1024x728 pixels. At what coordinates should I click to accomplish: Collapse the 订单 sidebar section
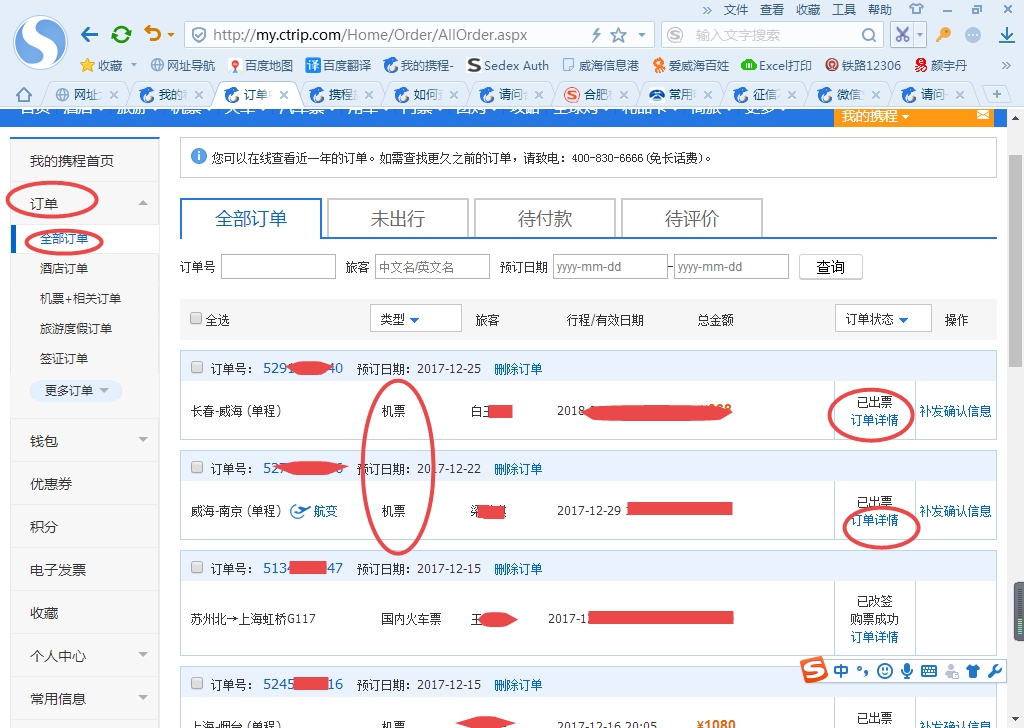click(x=143, y=203)
